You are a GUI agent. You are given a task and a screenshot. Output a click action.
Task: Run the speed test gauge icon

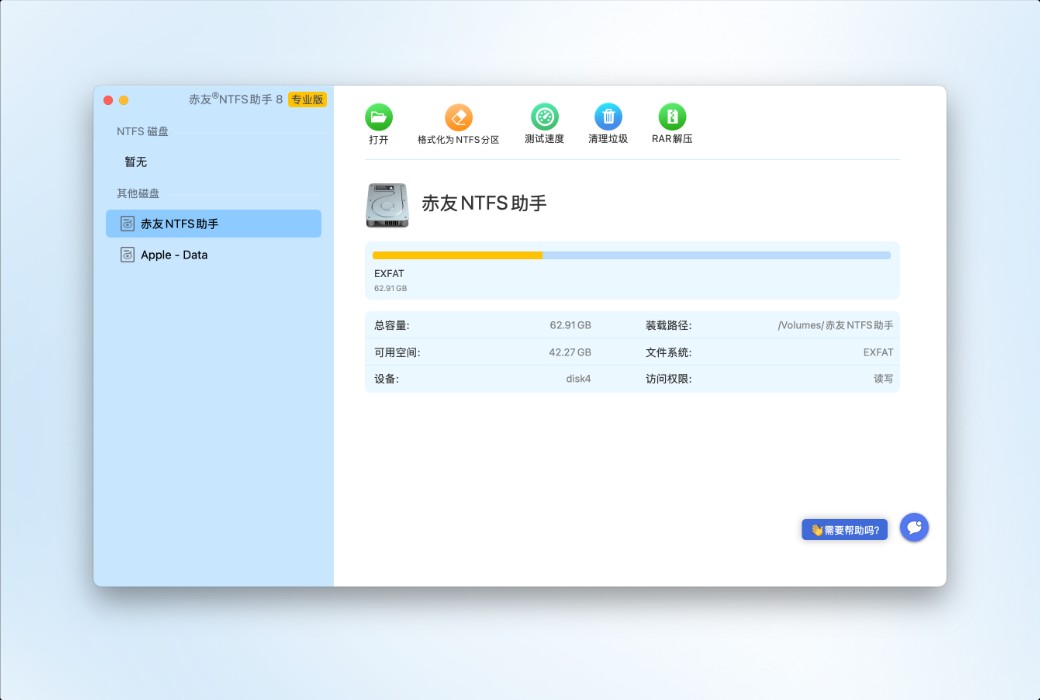click(545, 117)
